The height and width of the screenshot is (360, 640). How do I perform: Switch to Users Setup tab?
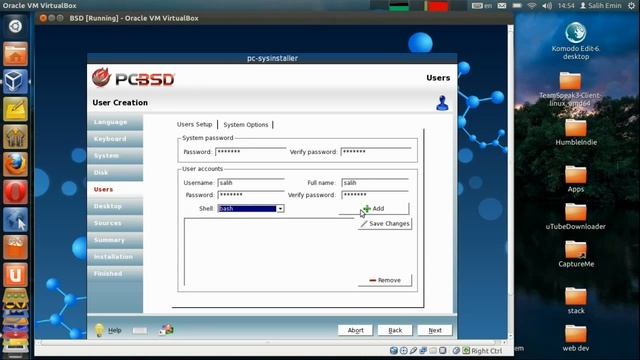pos(194,124)
